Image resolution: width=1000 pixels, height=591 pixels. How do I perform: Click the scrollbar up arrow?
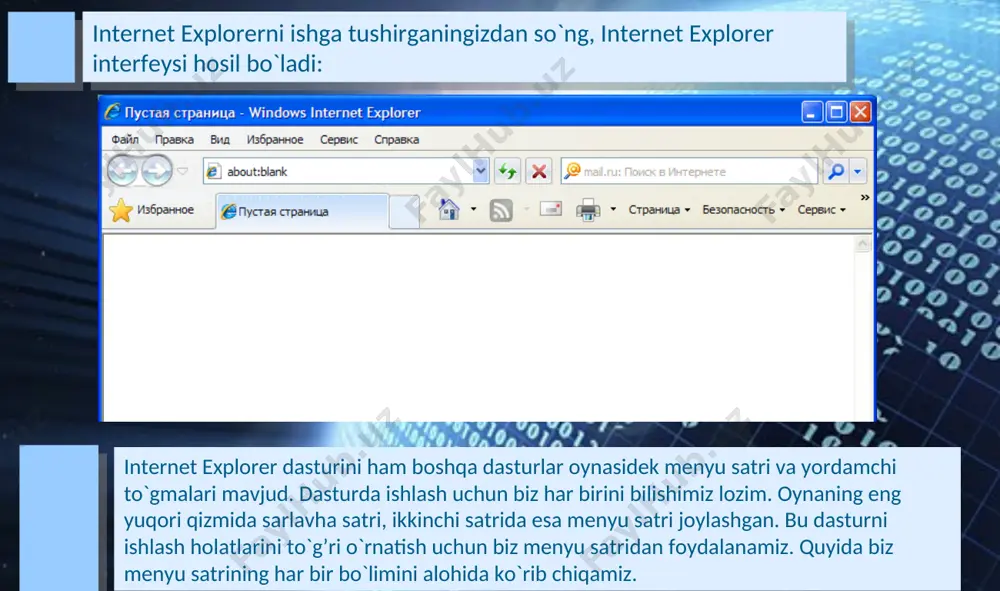863,244
